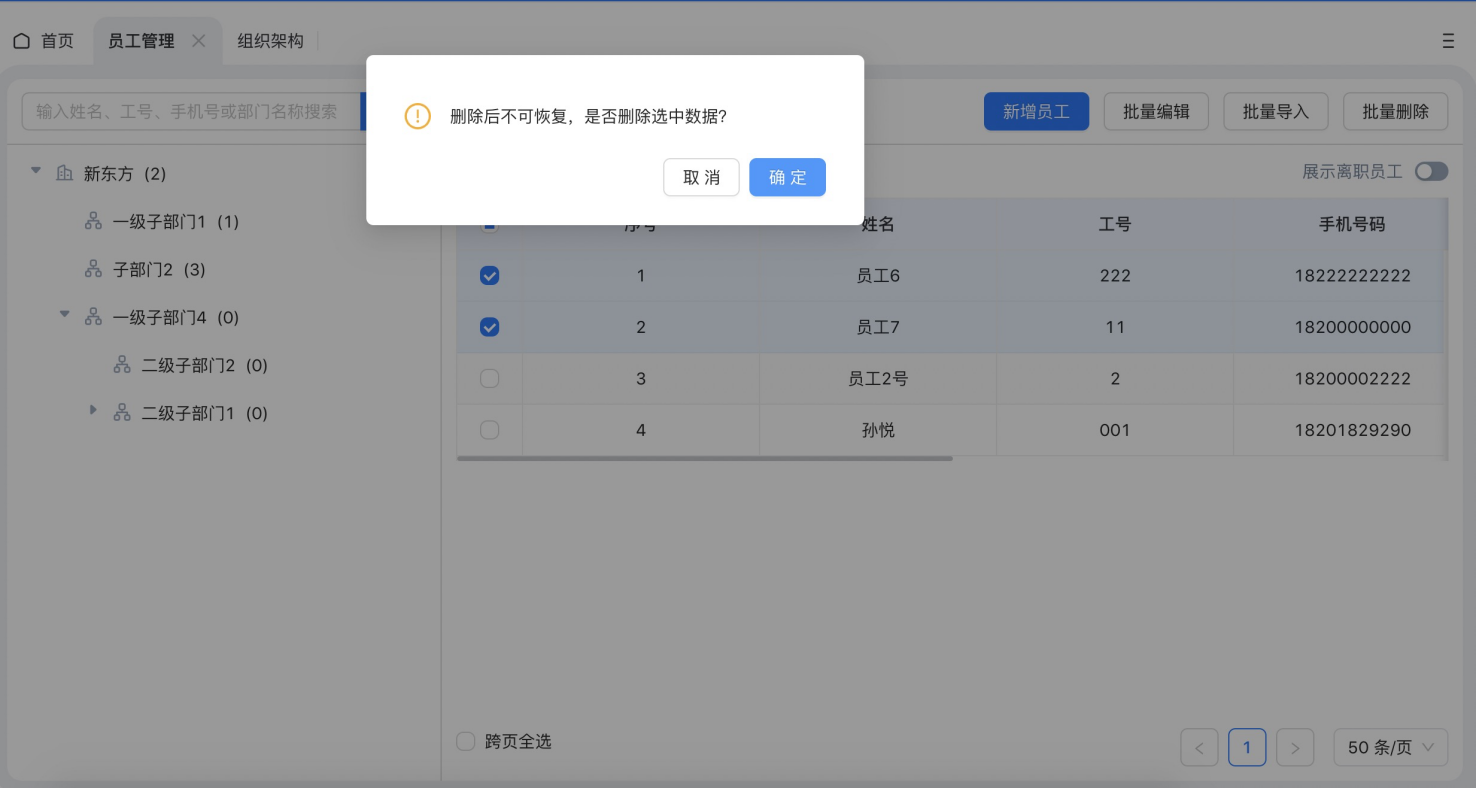
Task: Click page number 1 in pagination
Action: click(x=1247, y=747)
